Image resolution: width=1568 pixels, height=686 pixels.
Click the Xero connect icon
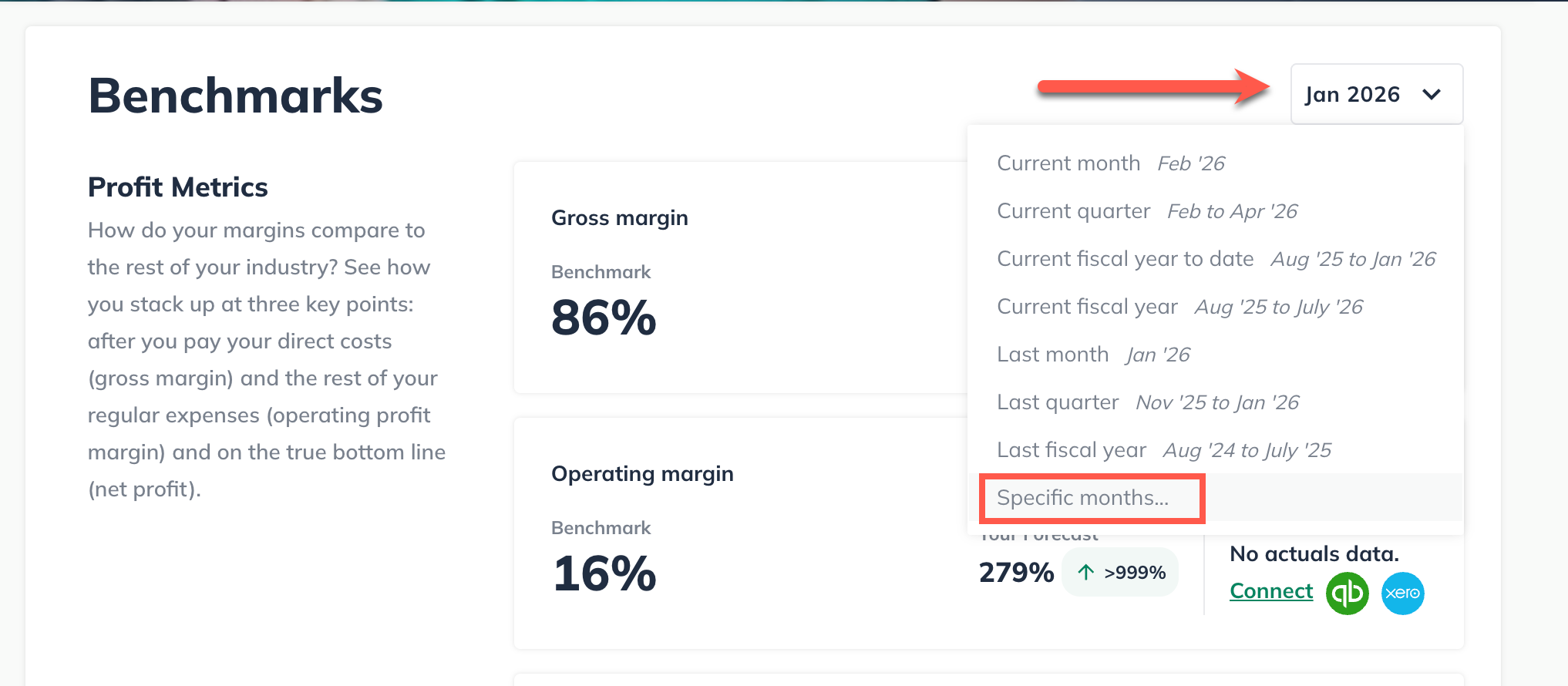[1405, 593]
